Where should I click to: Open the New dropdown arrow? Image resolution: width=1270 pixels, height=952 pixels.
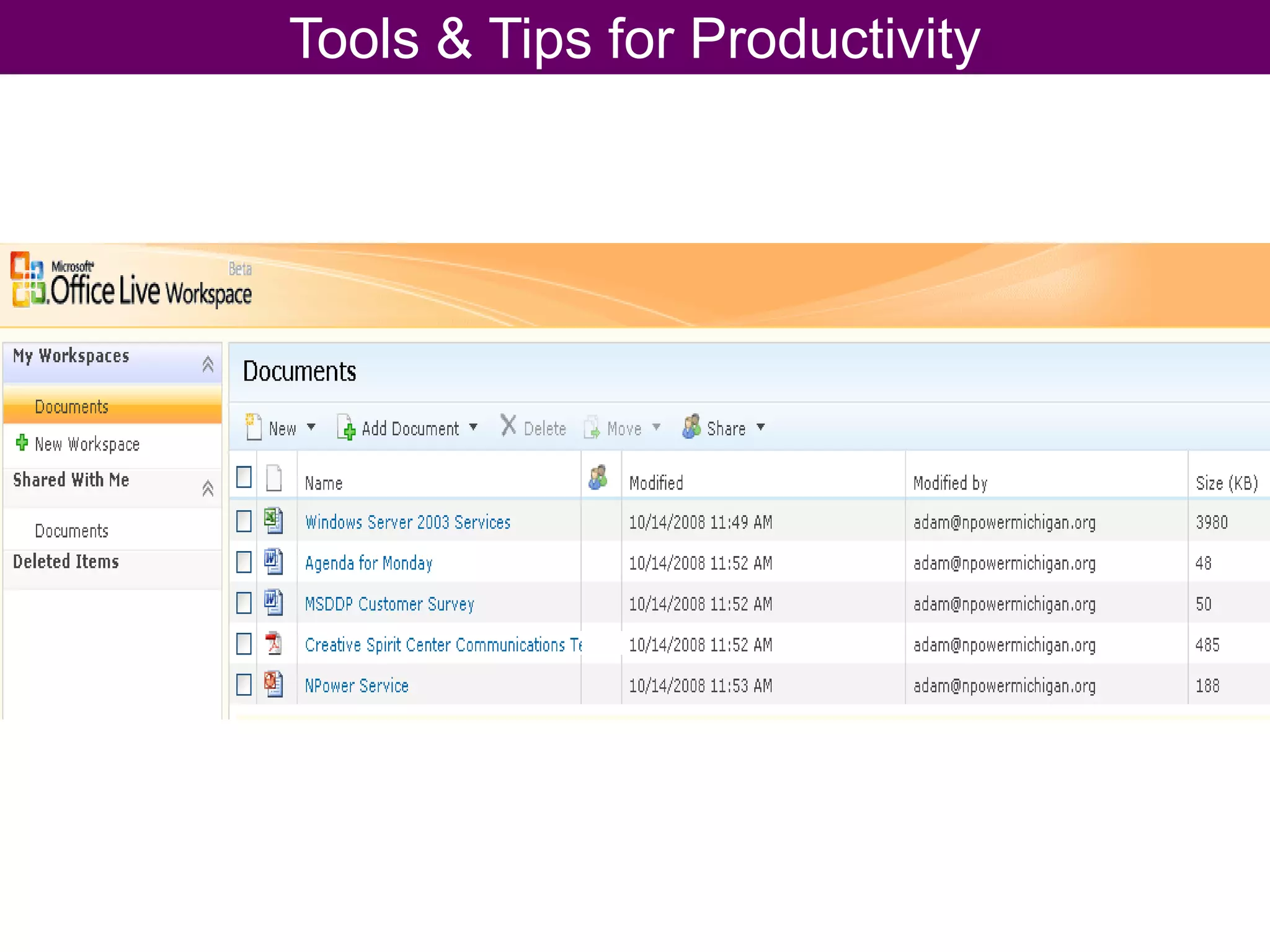click(x=311, y=427)
